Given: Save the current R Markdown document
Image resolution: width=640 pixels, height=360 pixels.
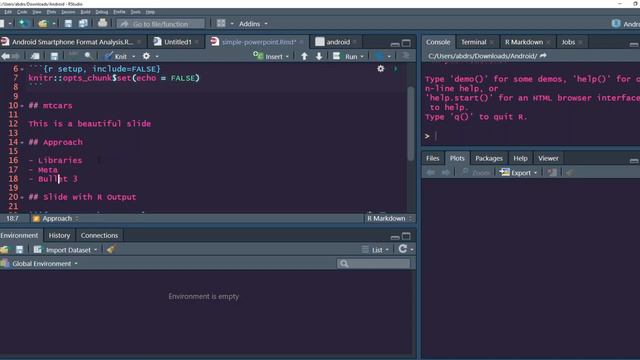Looking at the screenshot, I should (54, 56).
